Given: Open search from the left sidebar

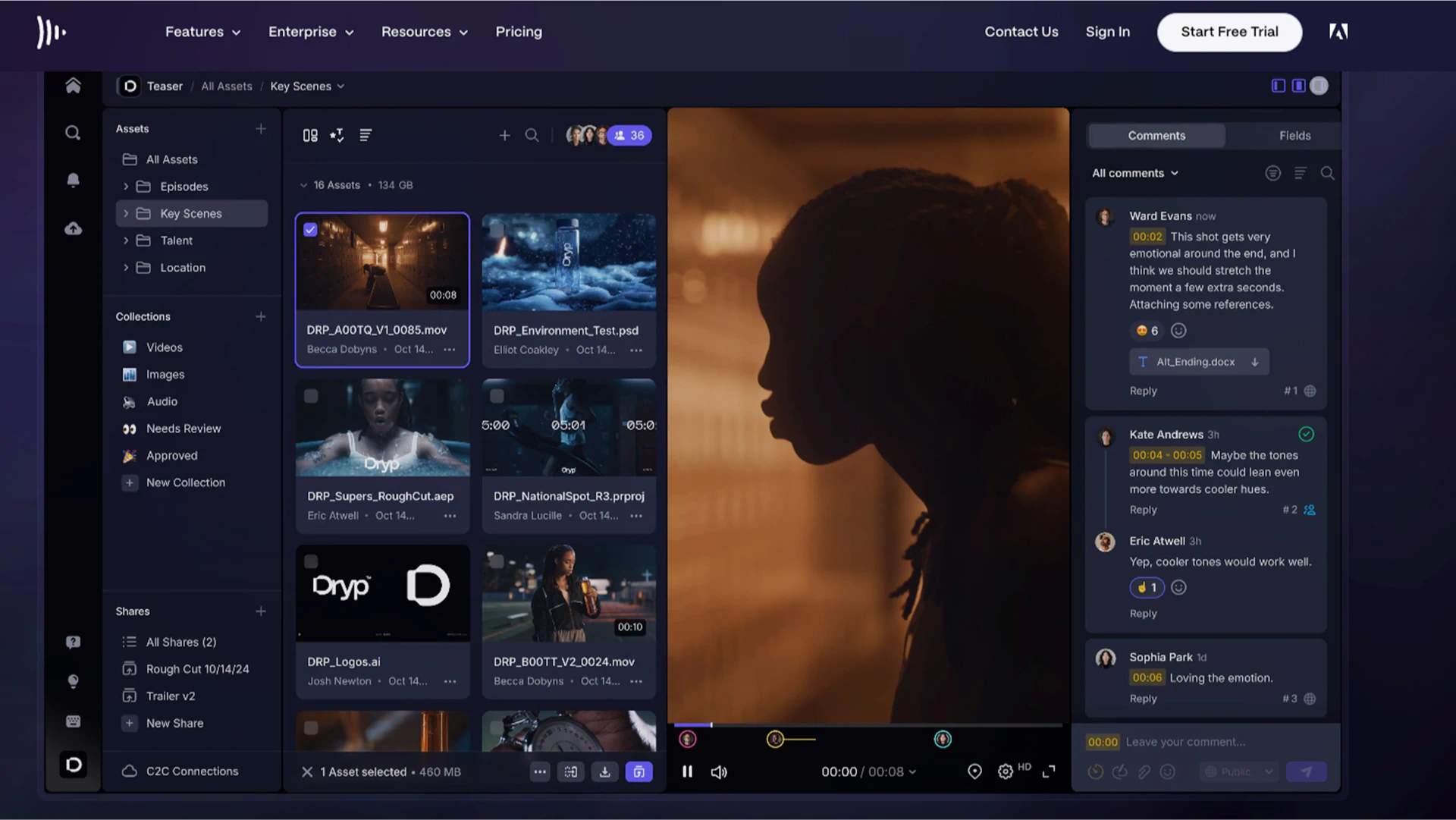Looking at the screenshot, I should (73, 133).
